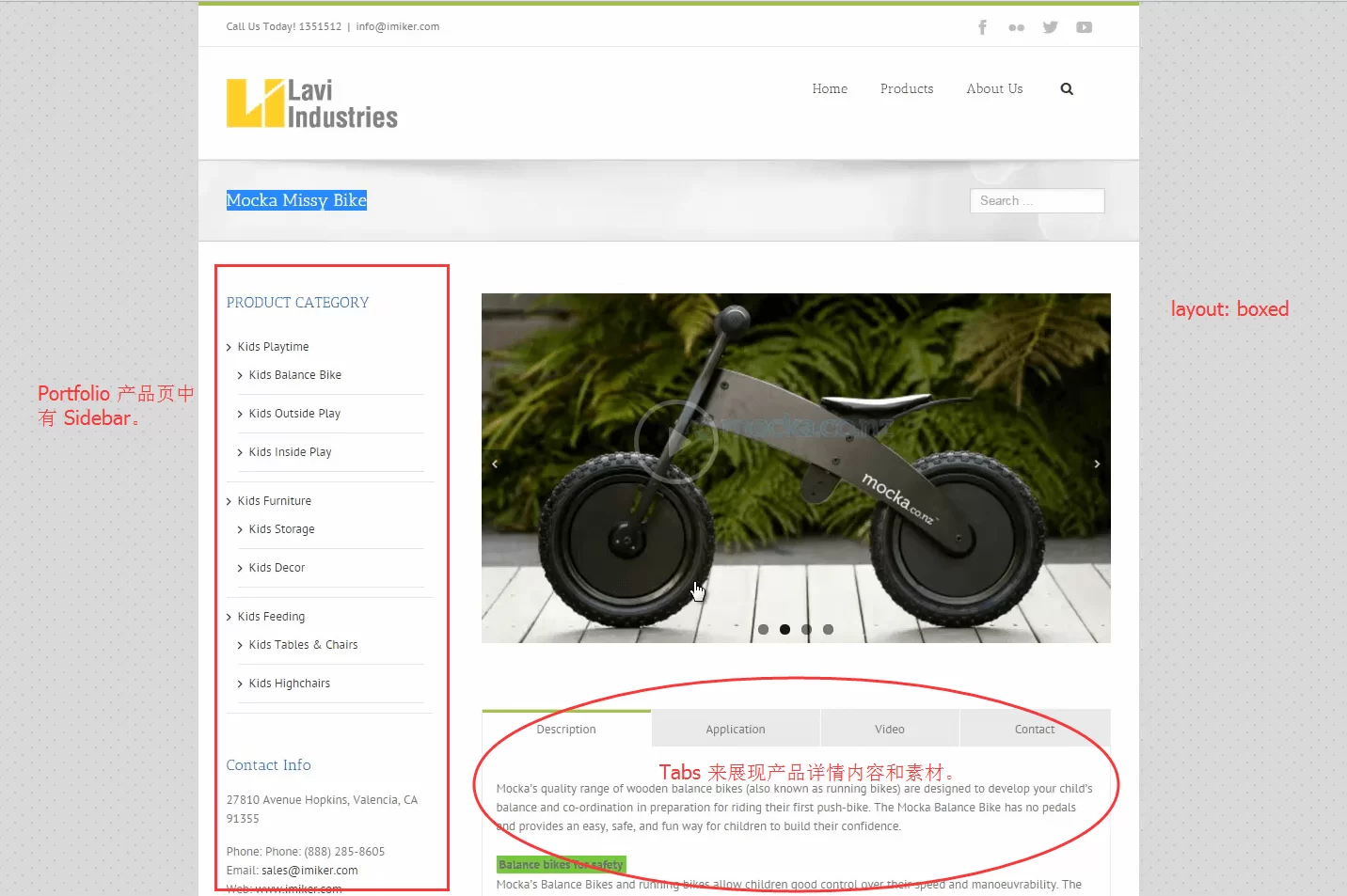Select the second slider pagination dot
Screen dimensions: 1347x896
[x=784, y=629]
